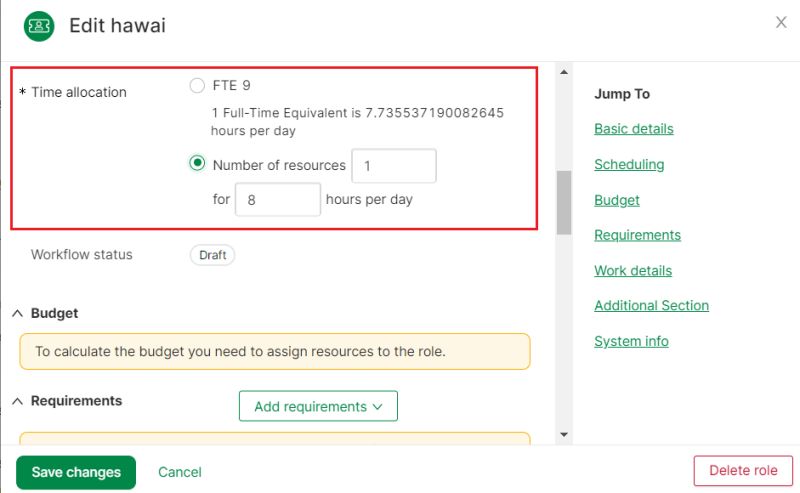Viewport: 800px width, 493px height.
Task: Collapse the Budget section
Action: pos(17,313)
